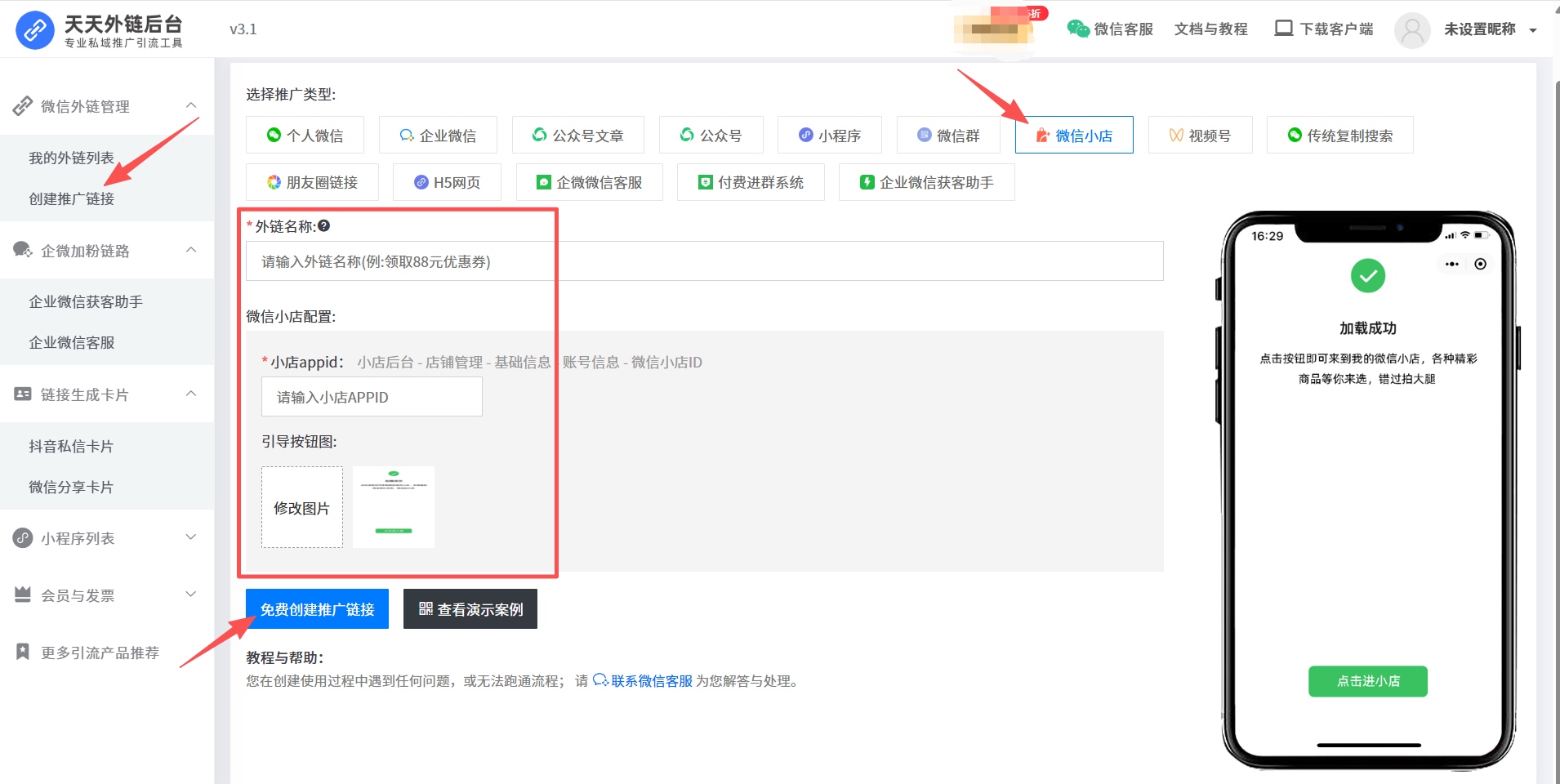Open 微信客服 from the top bar

[1110, 29]
